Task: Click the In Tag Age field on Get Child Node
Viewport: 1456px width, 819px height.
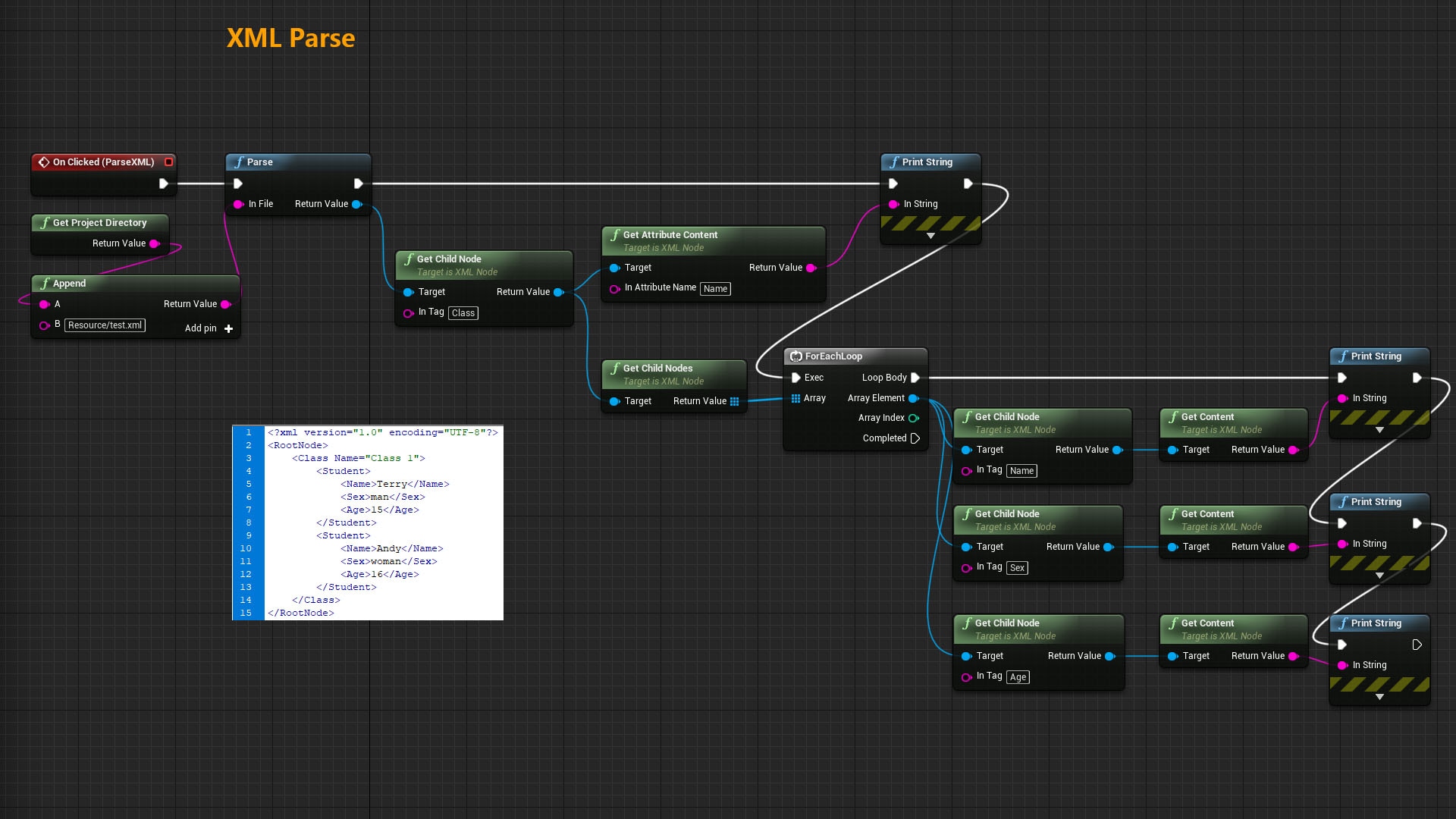Action: click(1018, 676)
